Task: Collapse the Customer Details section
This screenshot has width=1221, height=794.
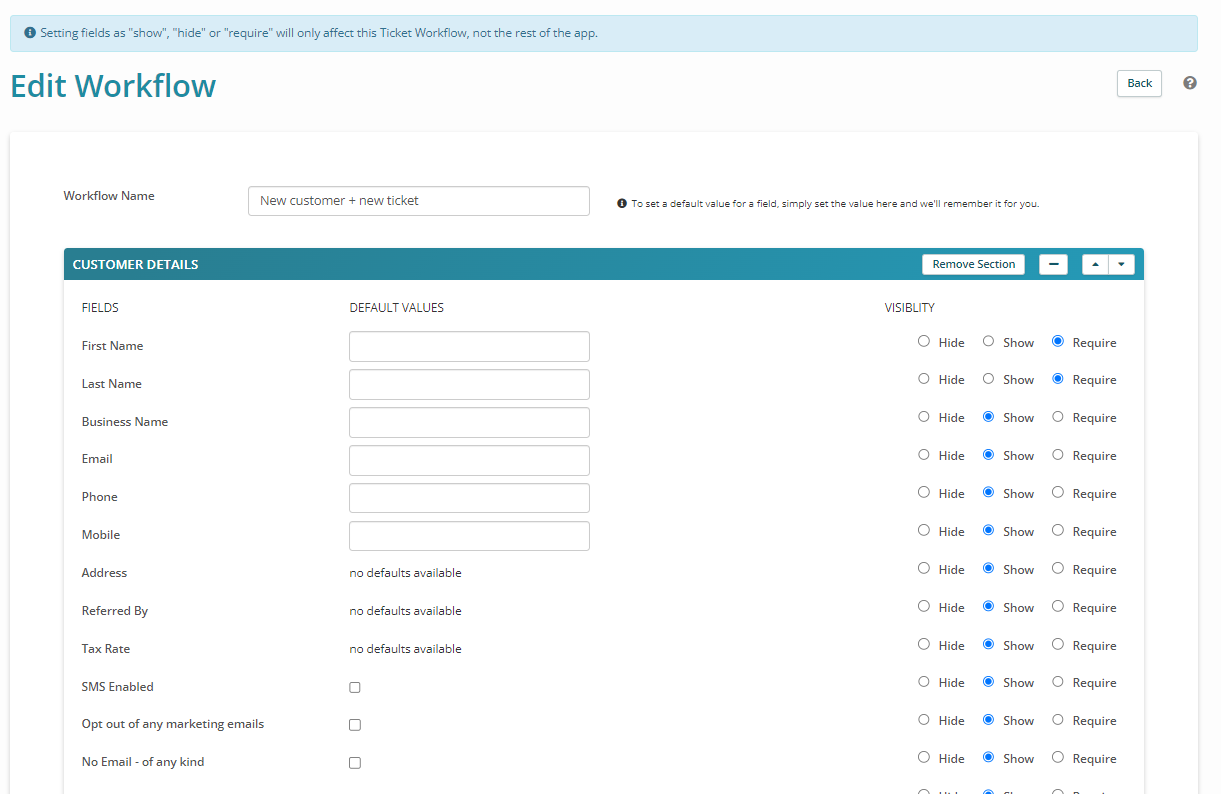Action: [x=1053, y=264]
